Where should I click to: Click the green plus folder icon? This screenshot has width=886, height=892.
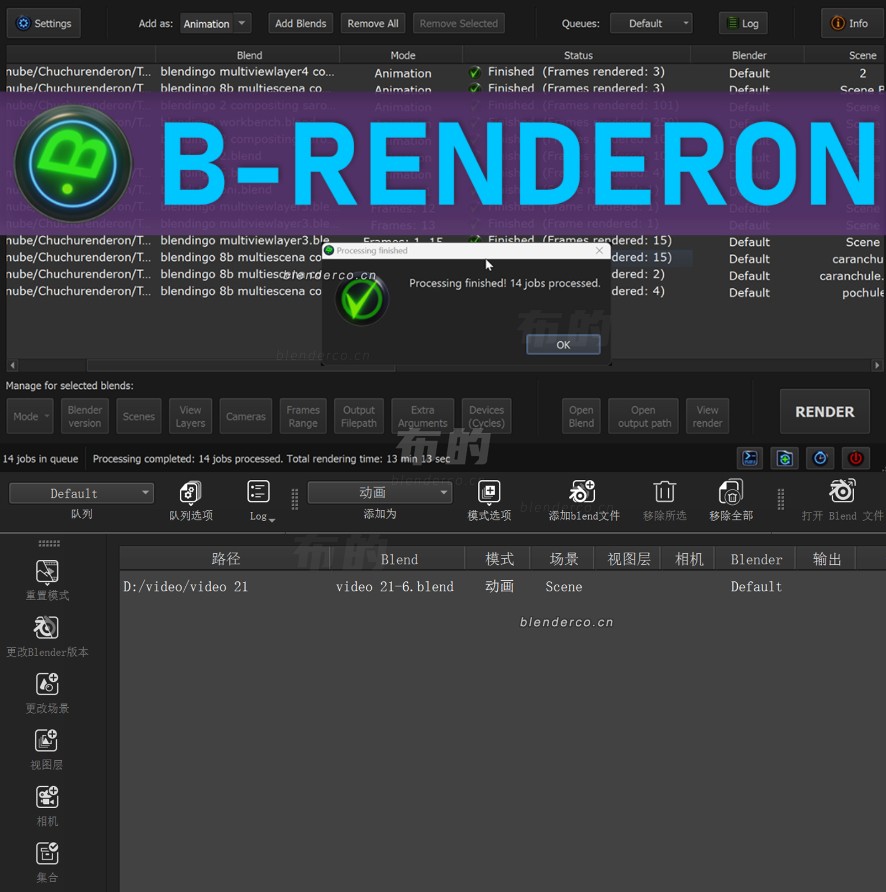click(785, 459)
